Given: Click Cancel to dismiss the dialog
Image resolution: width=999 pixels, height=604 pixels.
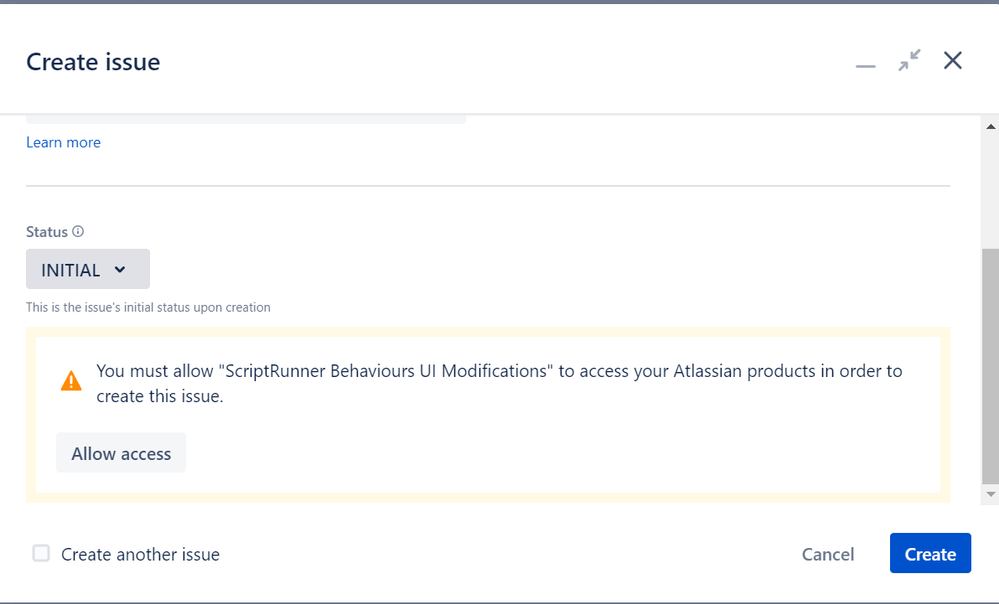Looking at the screenshot, I should [827, 553].
